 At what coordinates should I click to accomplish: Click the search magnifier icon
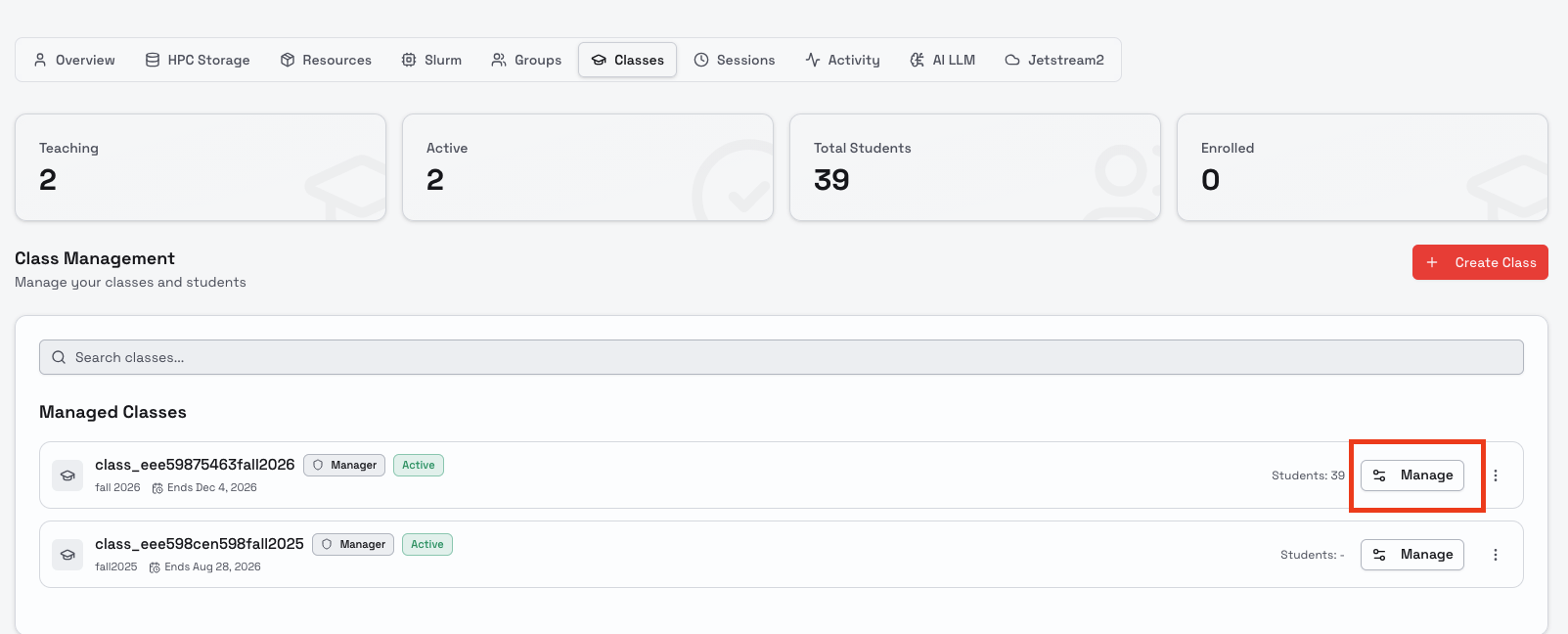59,357
